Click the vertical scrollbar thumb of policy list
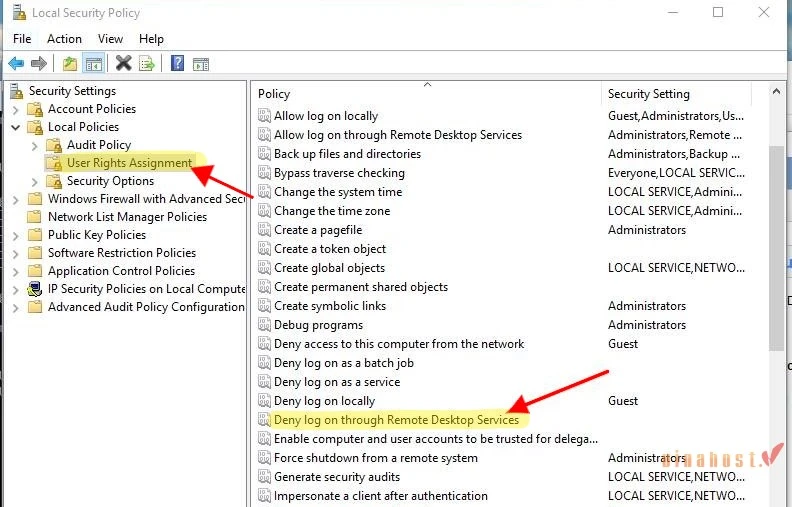 pyautogui.click(x=776, y=247)
